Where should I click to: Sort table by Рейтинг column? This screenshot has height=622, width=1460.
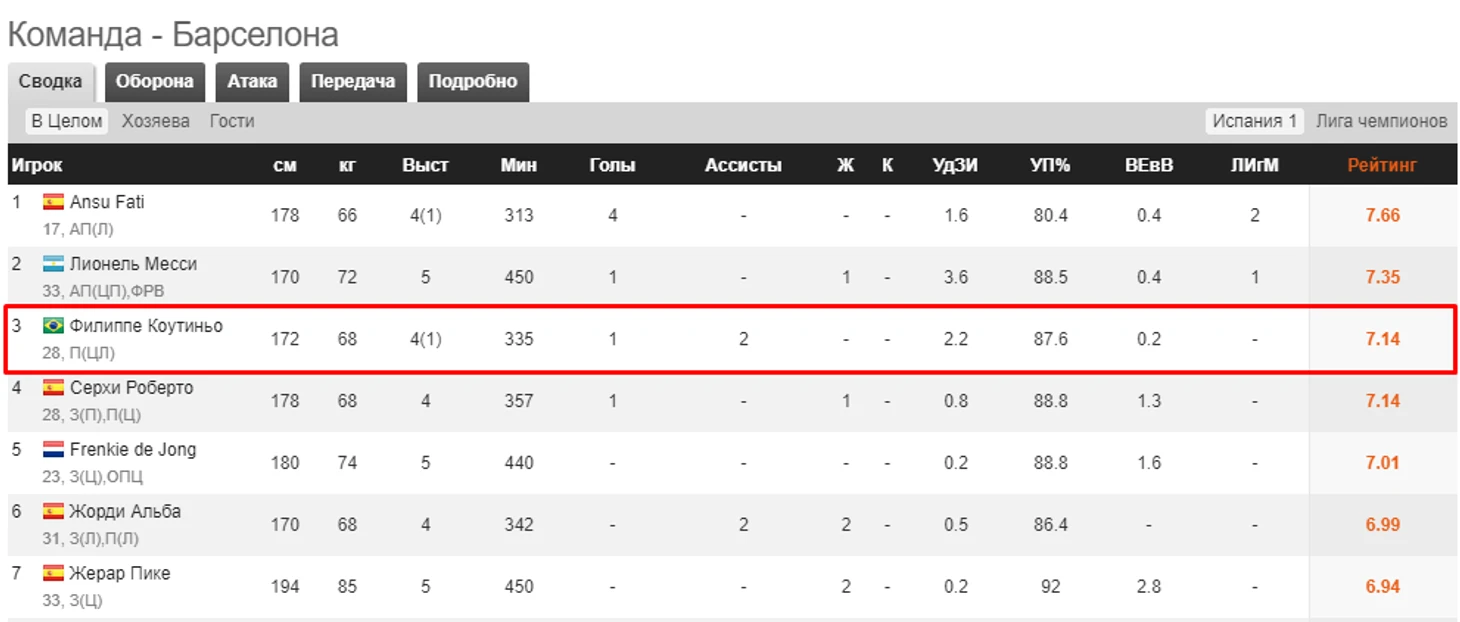[1382, 166]
